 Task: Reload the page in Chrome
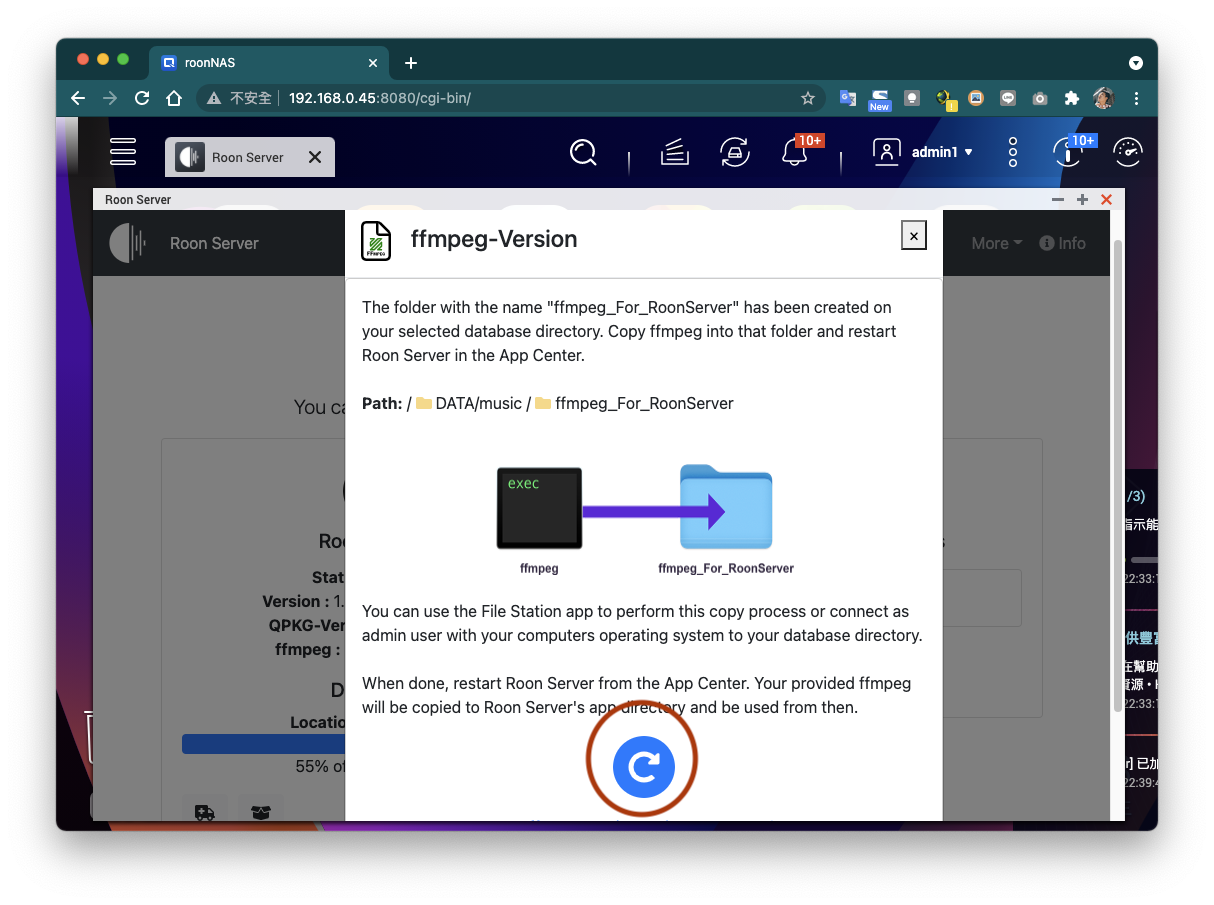coord(142,98)
